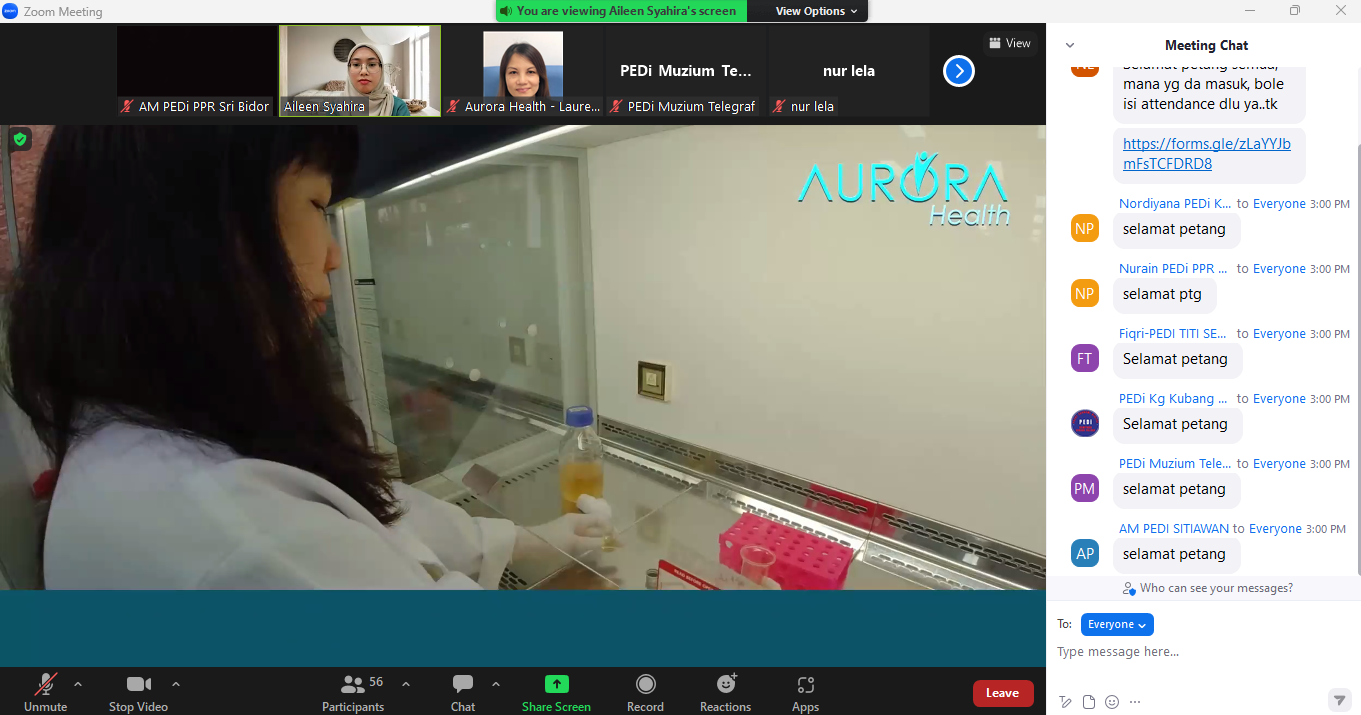Screen dimensions: 1361x715
Task: Select AM PEDi PPR Sri Bidor thumbnail
Action: point(196,71)
